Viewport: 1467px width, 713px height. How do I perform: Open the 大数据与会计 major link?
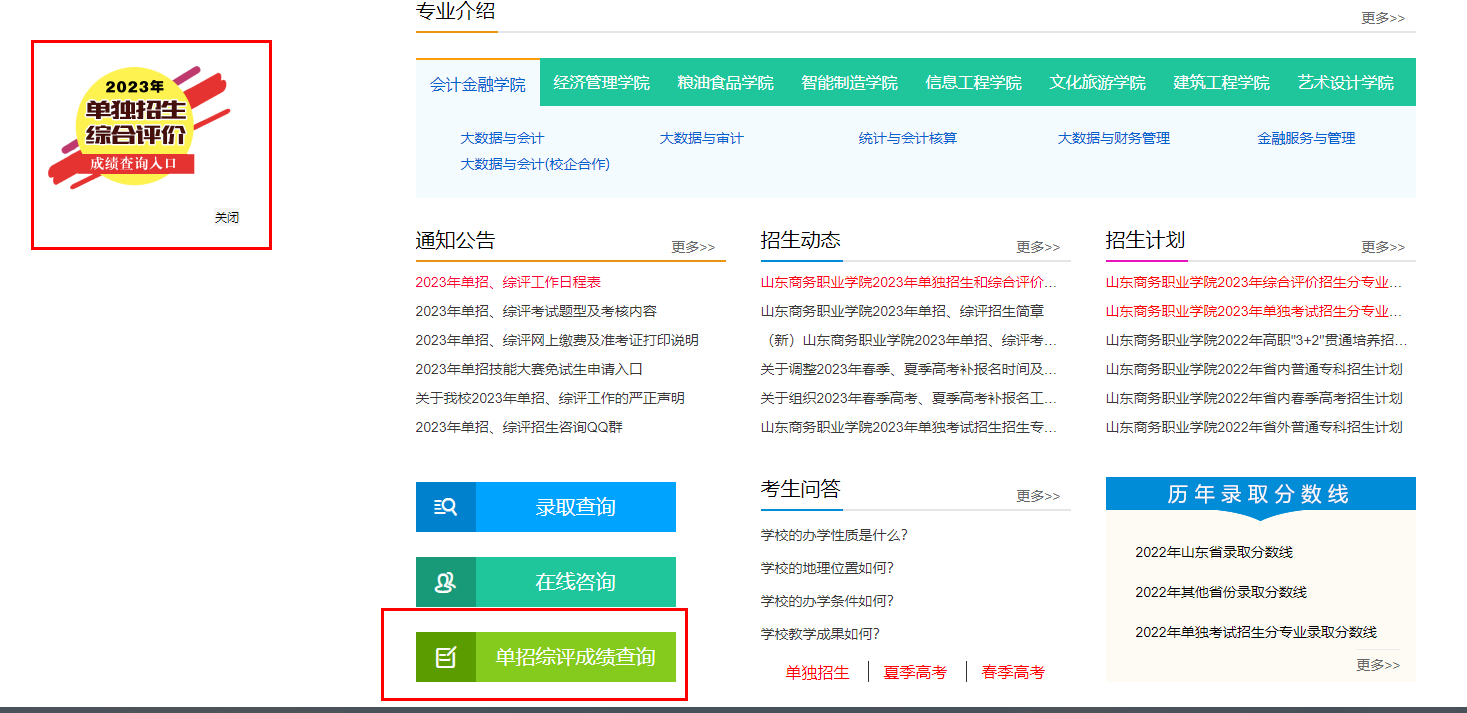(x=502, y=138)
